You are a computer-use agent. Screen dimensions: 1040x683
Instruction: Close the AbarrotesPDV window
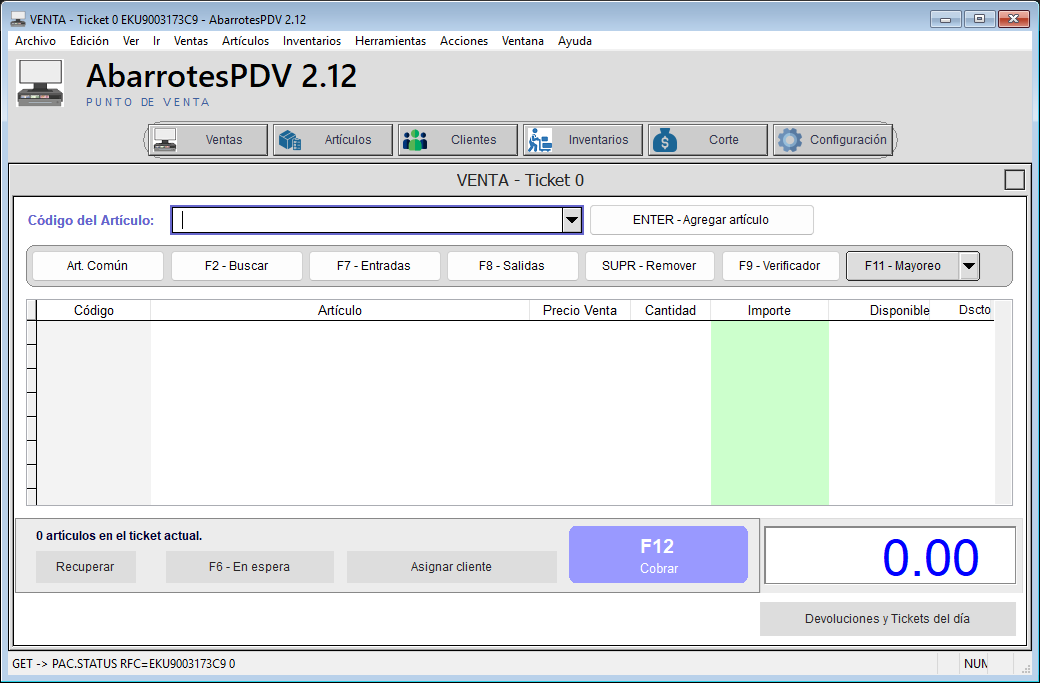pyautogui.click(x=1013, y=19)
